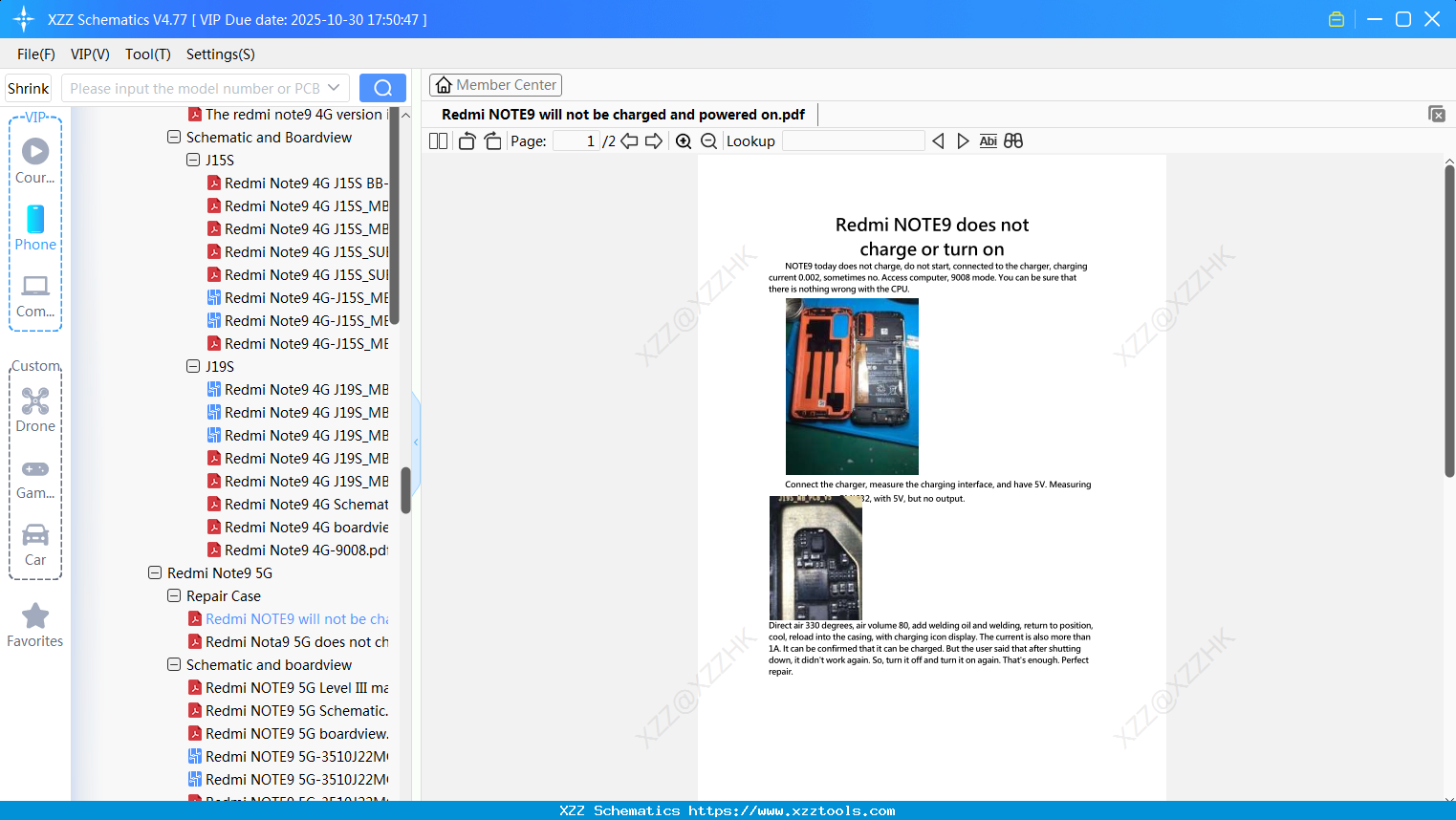Click the page number input box
The height and width of the screenshot is (820, 1456).
click(x=576, y=141)
